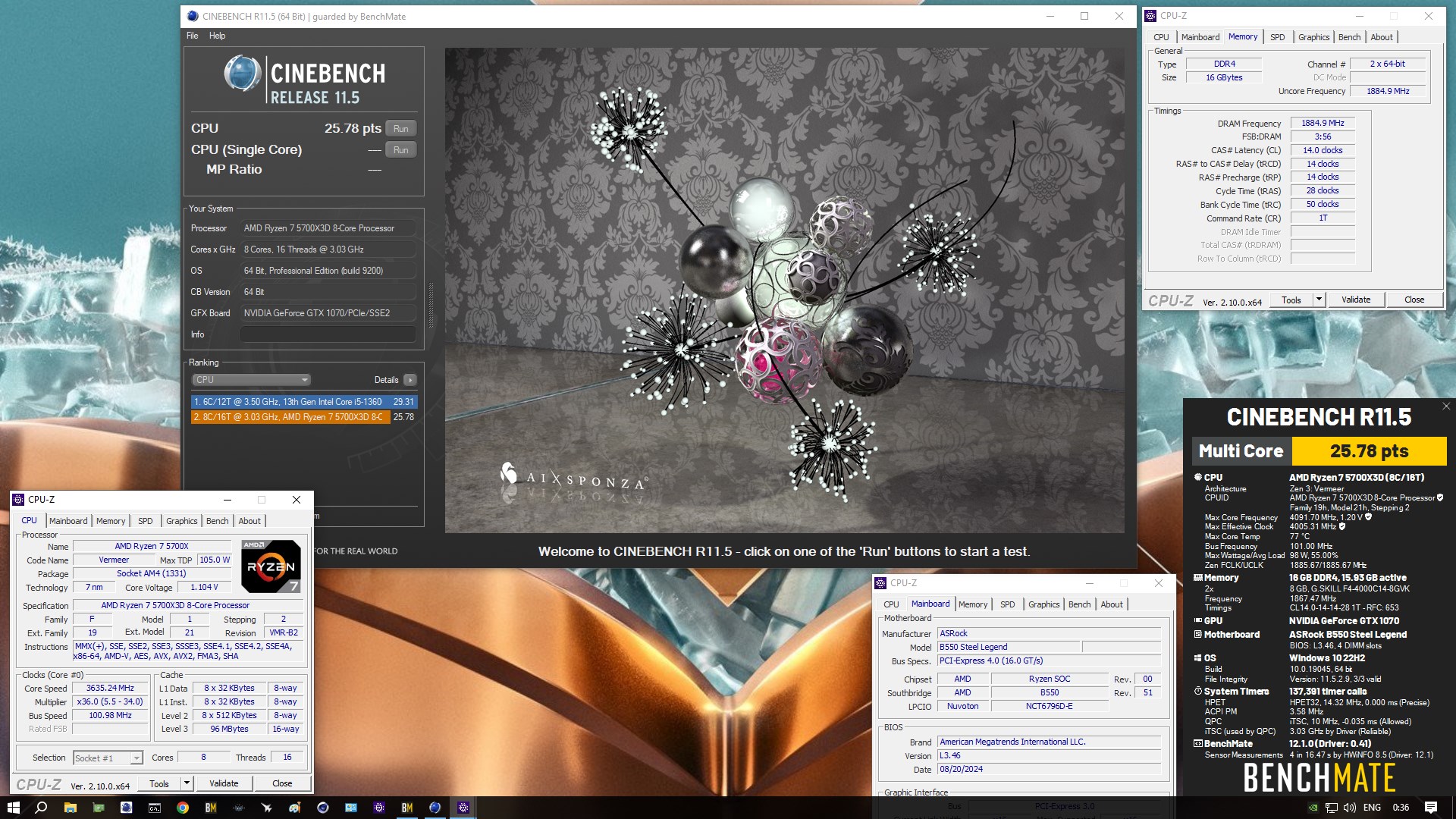Open pinned BenchMate BM taskbar icon
The width and height of the screenshot is (1456, 819).
211,808
